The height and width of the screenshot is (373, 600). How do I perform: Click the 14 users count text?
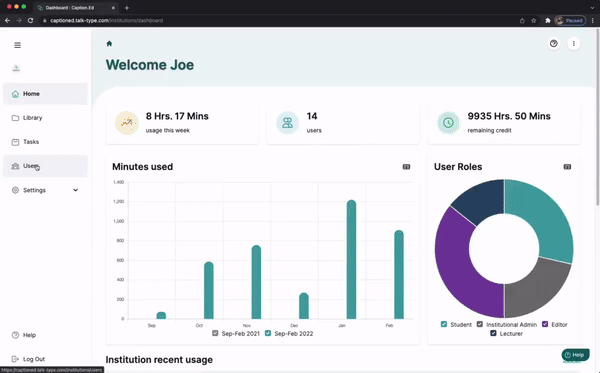[x=312, y=116]
